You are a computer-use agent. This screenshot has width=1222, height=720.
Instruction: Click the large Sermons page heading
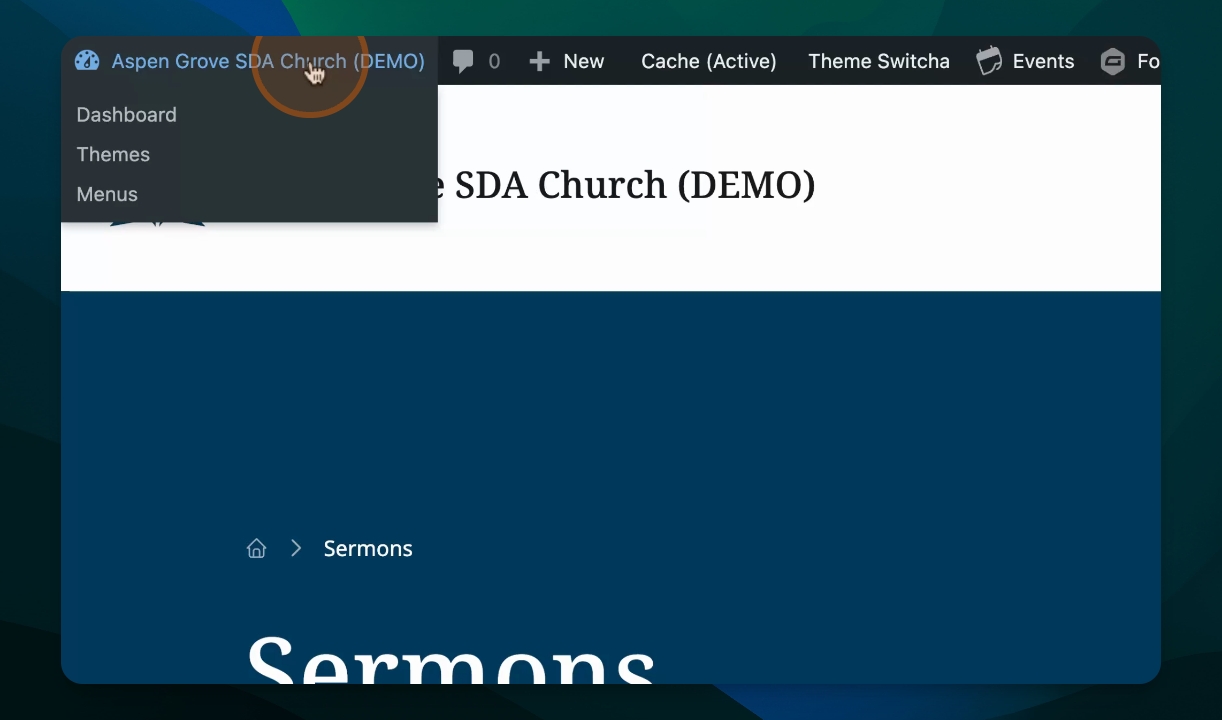(x=451, y=658)
